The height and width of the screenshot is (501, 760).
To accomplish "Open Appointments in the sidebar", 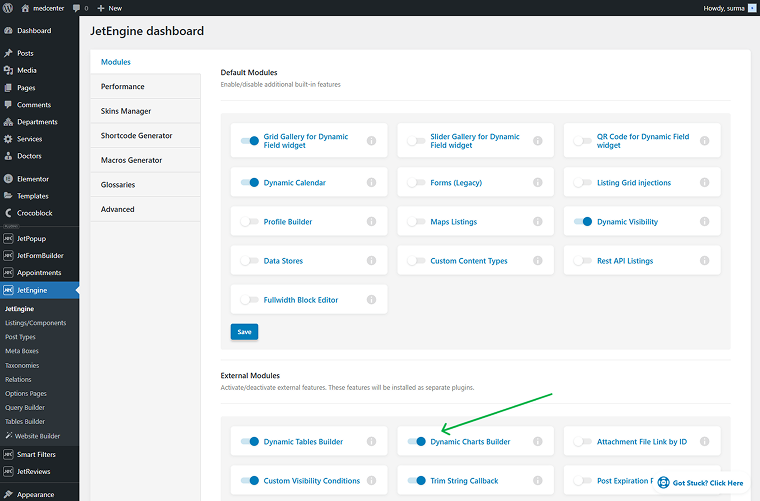I will coord(39,272).
